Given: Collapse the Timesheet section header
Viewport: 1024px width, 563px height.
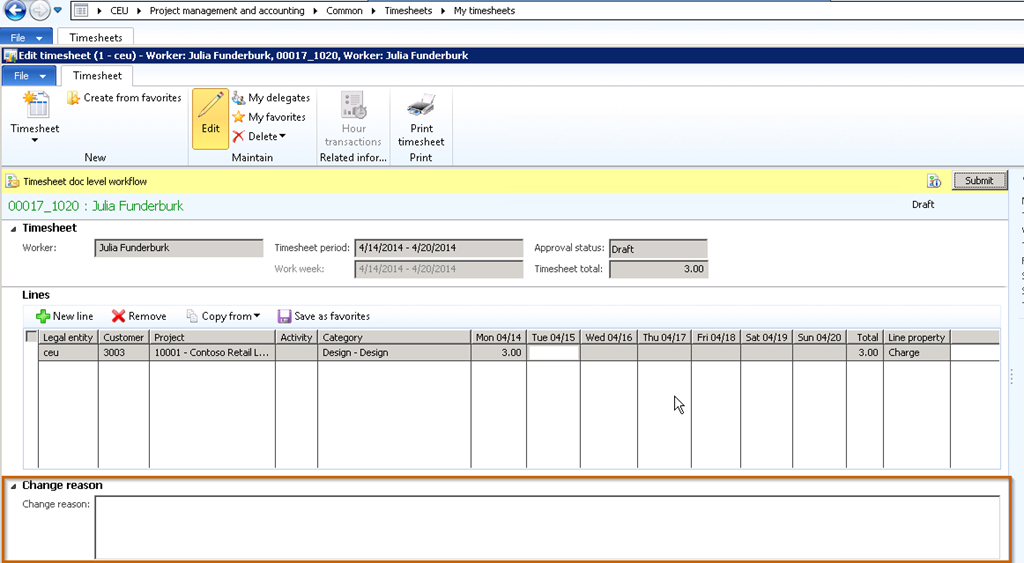Looking at the screenshot, I should tap(13, 228).
